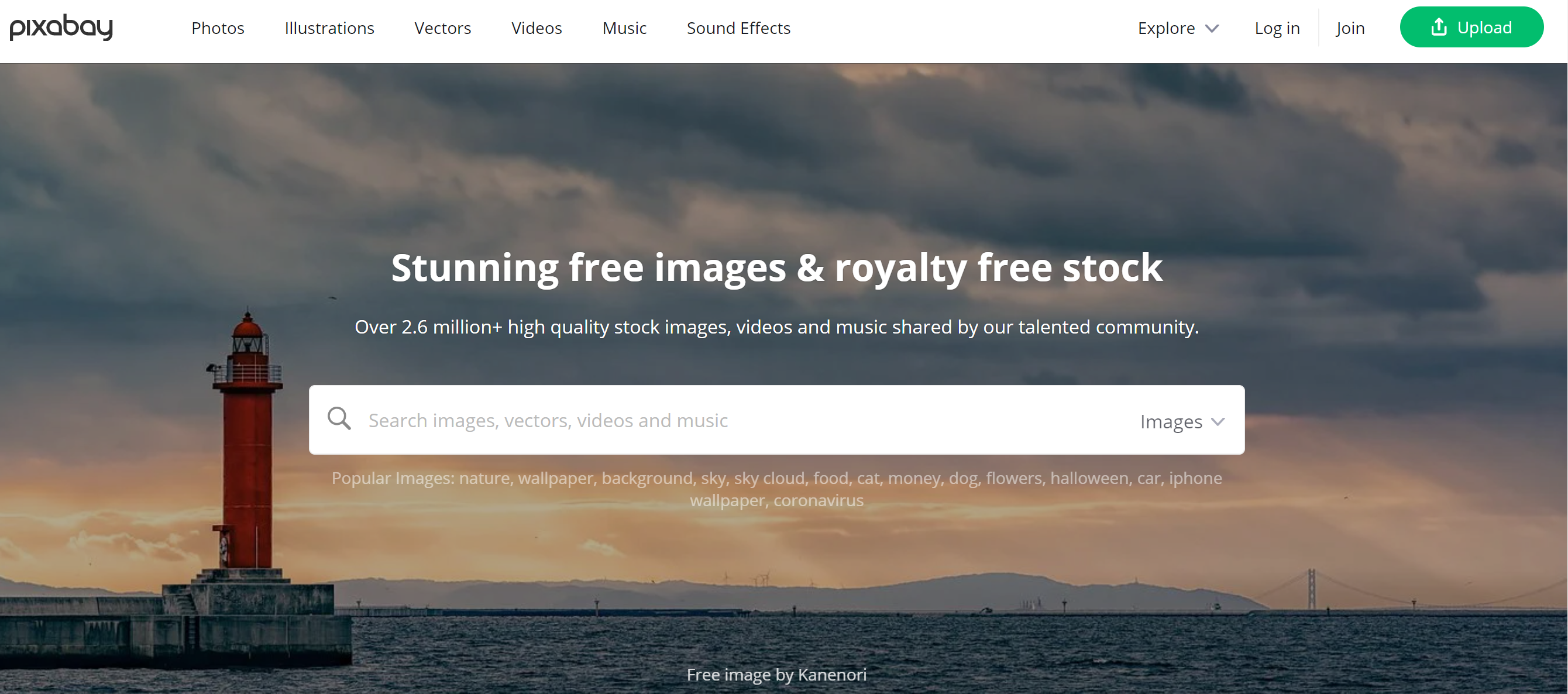Open the "coronavirus" popular search
This screenshot has width=1568, height=694.
click(818, 500)
